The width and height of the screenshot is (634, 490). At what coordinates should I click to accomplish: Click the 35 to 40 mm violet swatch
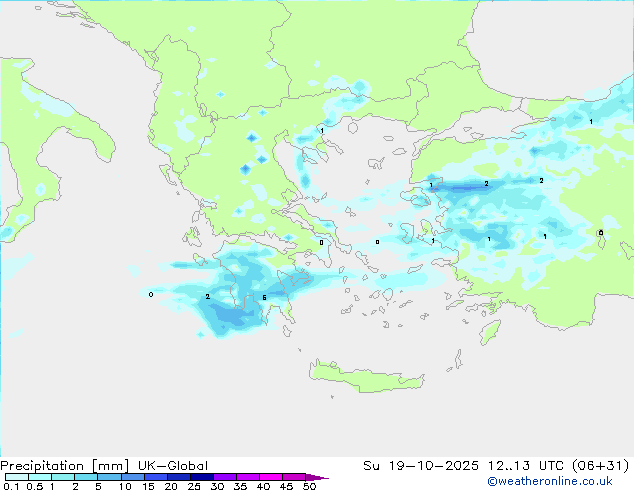[x=247, y=477]
